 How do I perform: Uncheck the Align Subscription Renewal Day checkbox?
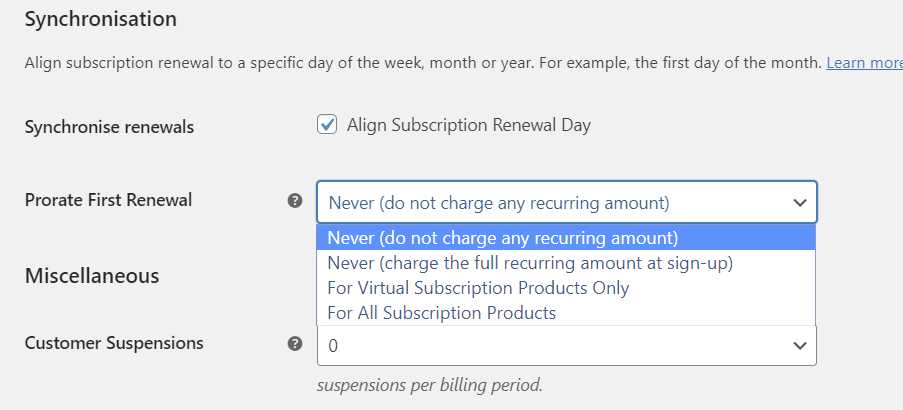(x=327, y=125)
